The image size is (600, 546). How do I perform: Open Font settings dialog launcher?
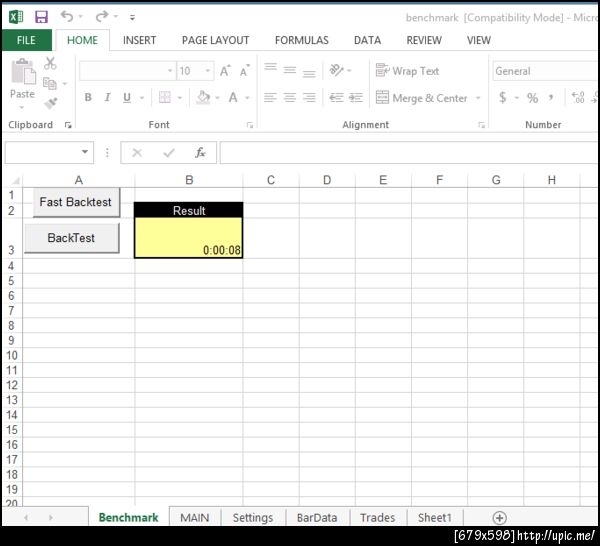point(250,125)
